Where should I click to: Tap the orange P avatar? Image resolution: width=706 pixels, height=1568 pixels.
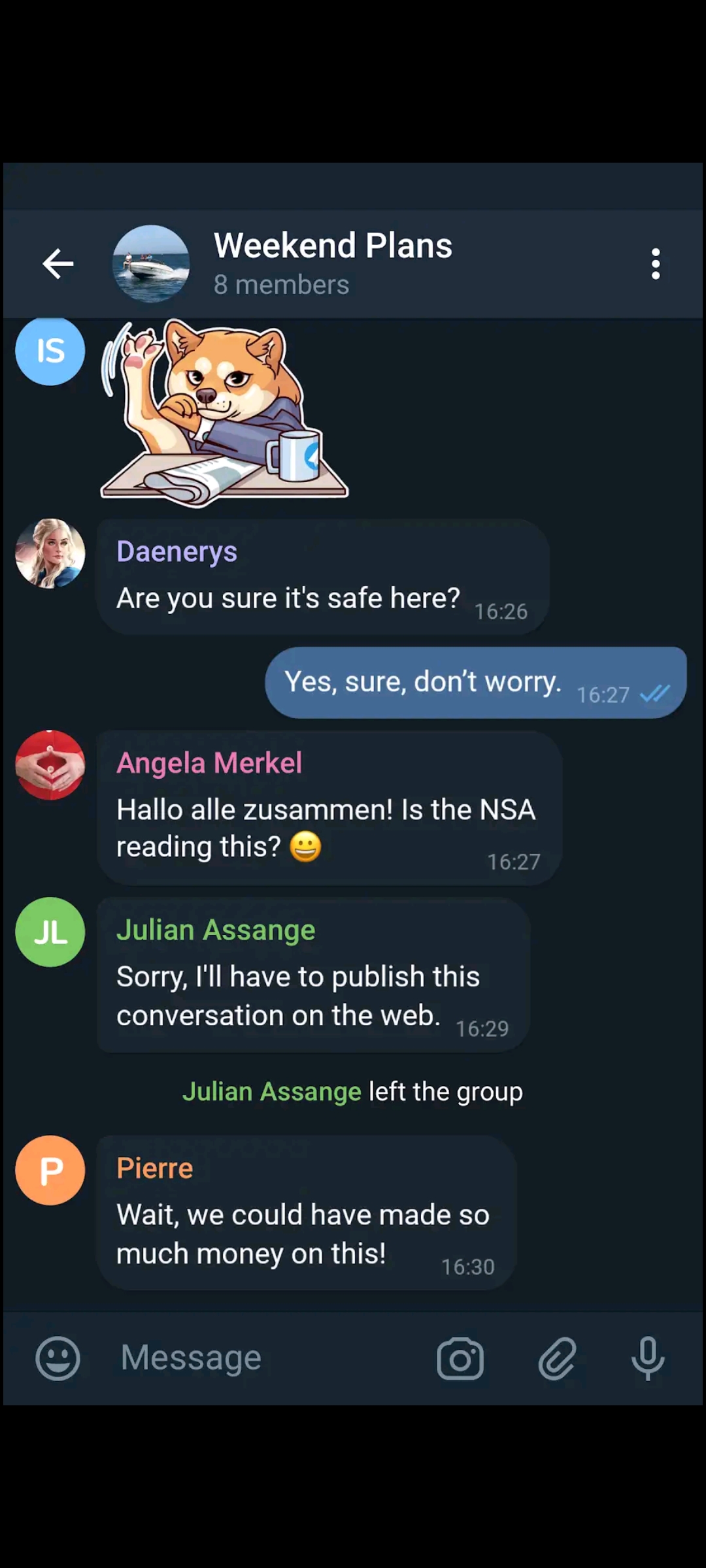(50, 1170)
